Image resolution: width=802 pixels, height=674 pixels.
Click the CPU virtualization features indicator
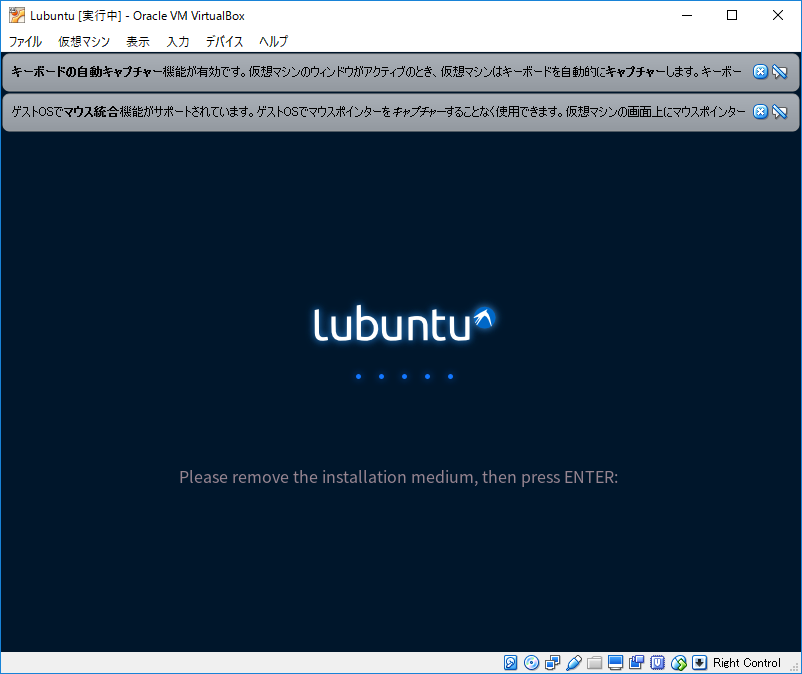(657, 663)
